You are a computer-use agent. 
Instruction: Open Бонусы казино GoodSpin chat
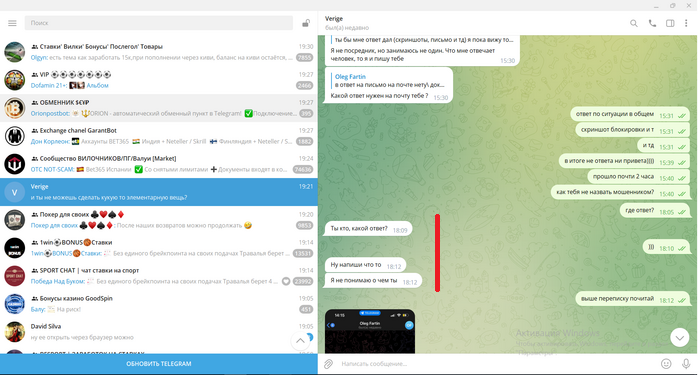pyautogui.click(x=158, y=304)
